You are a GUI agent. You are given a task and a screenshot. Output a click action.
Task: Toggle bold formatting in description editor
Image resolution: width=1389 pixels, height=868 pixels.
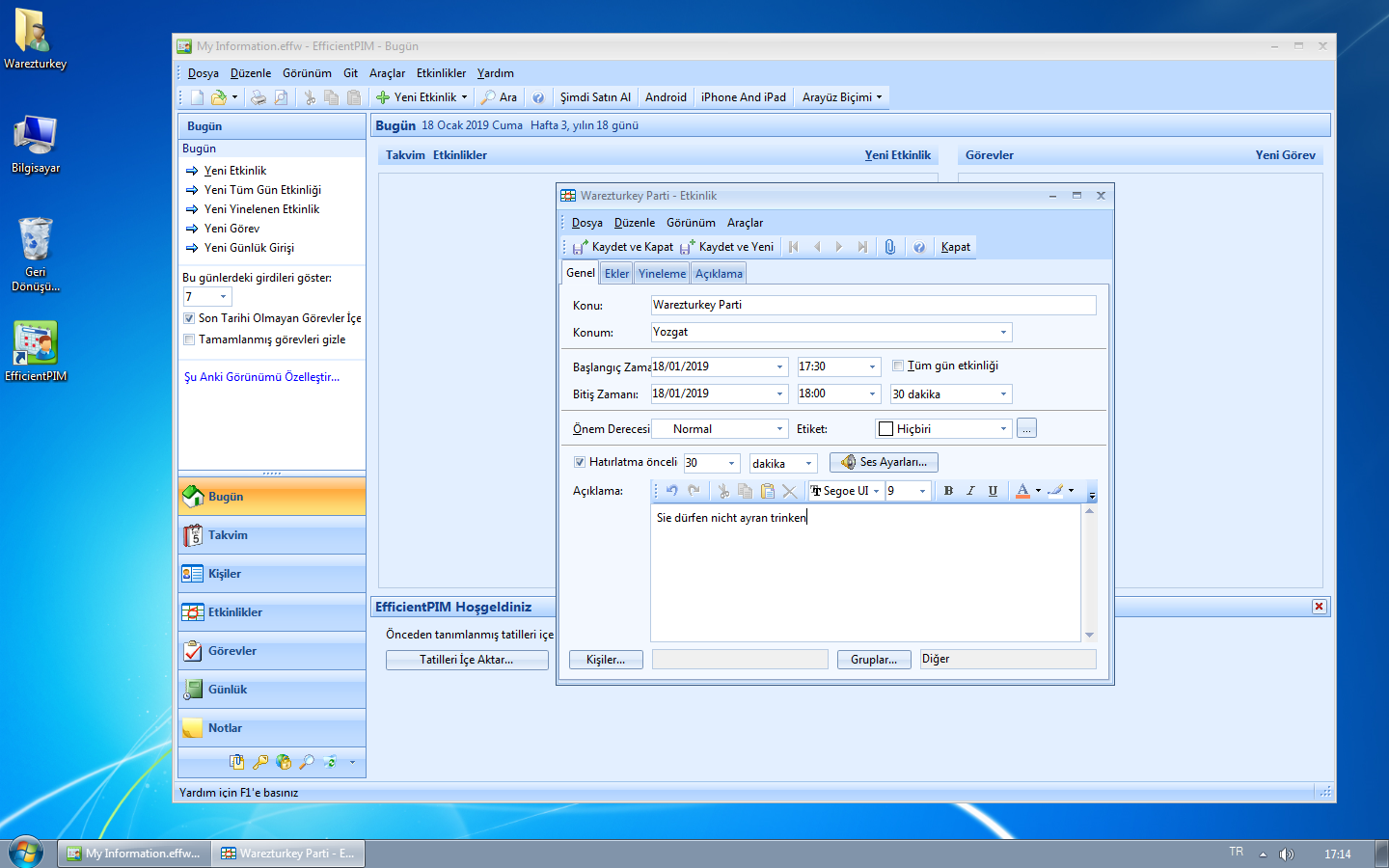click(x=948, y=491)
